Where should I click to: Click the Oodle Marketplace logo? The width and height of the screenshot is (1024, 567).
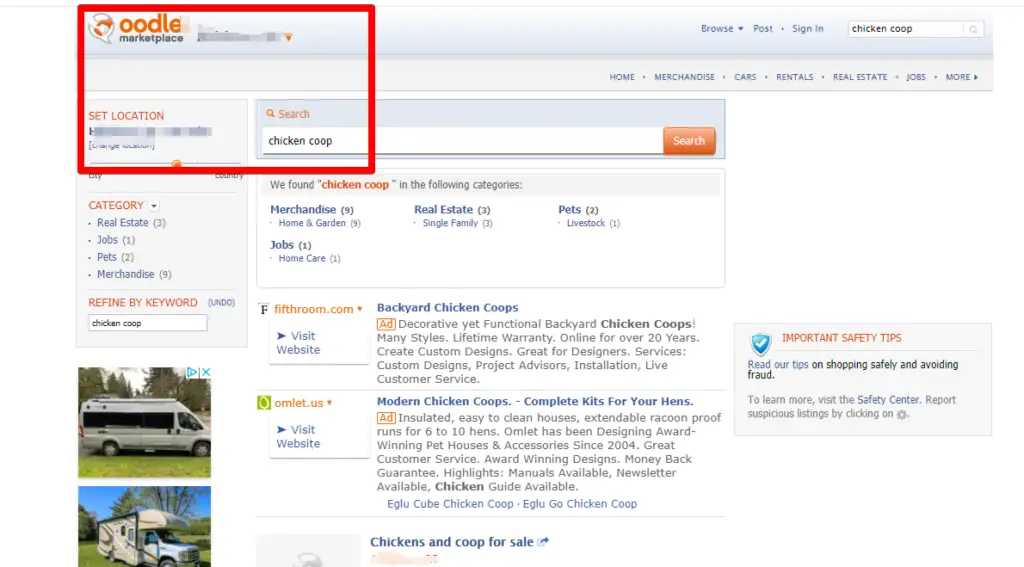pyautogui.click(x=136, y=29)
